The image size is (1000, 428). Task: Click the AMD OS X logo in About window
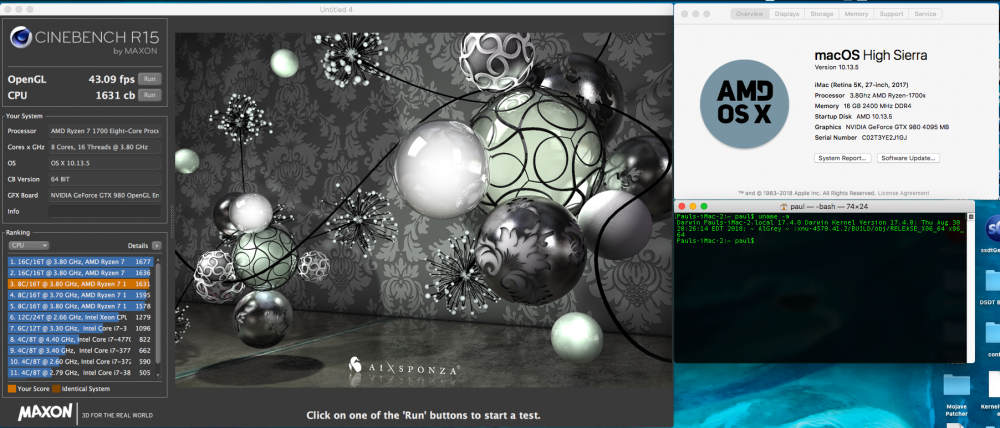(x=744, y=104)
